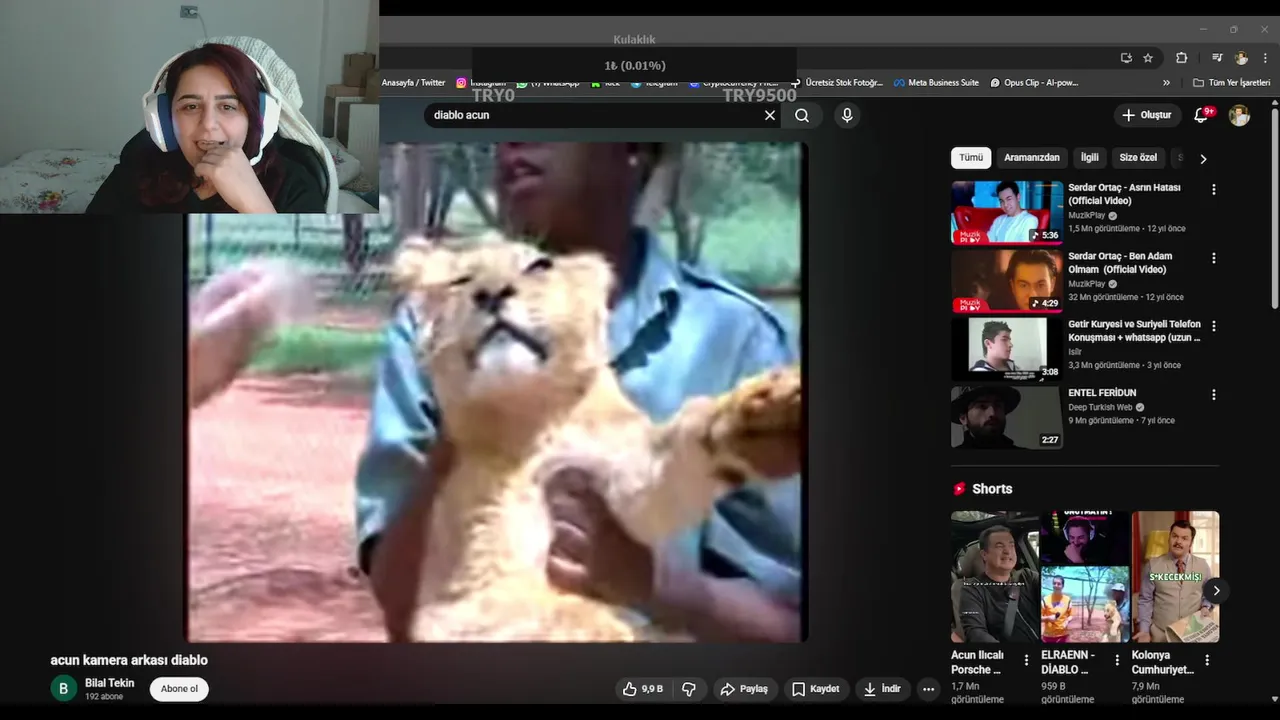Open Opus Clip bookmark
The width and height of the screenshot is (1280, 720).
[x=1034, y=83]
